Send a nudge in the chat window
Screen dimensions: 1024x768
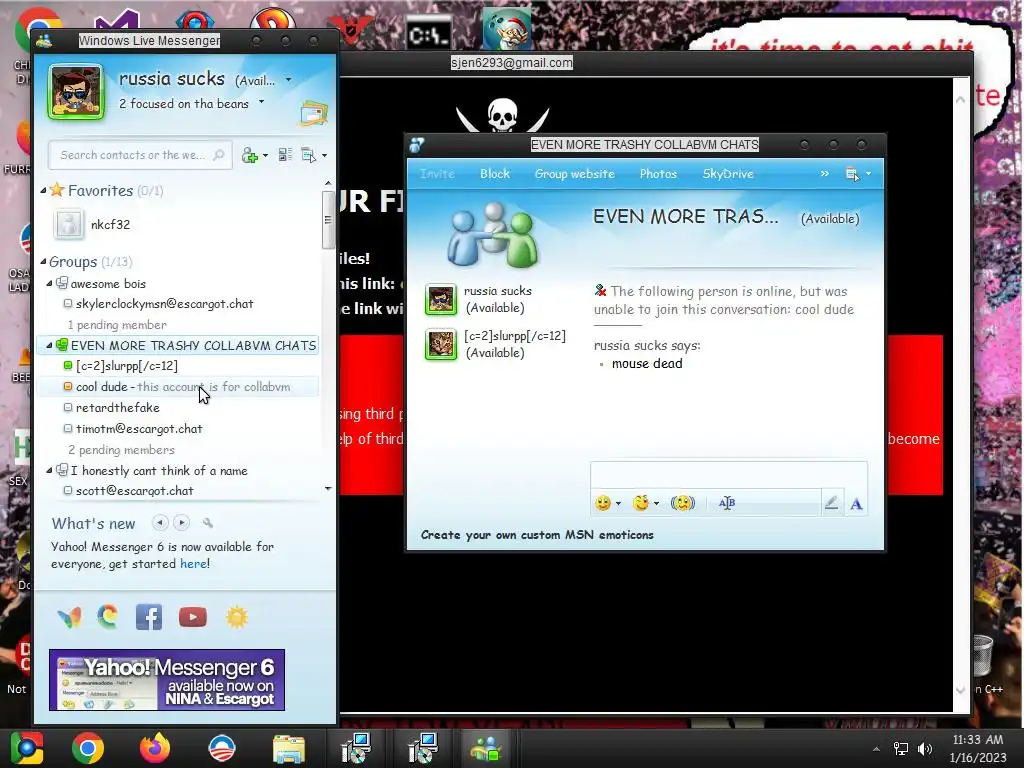[682, 503]
